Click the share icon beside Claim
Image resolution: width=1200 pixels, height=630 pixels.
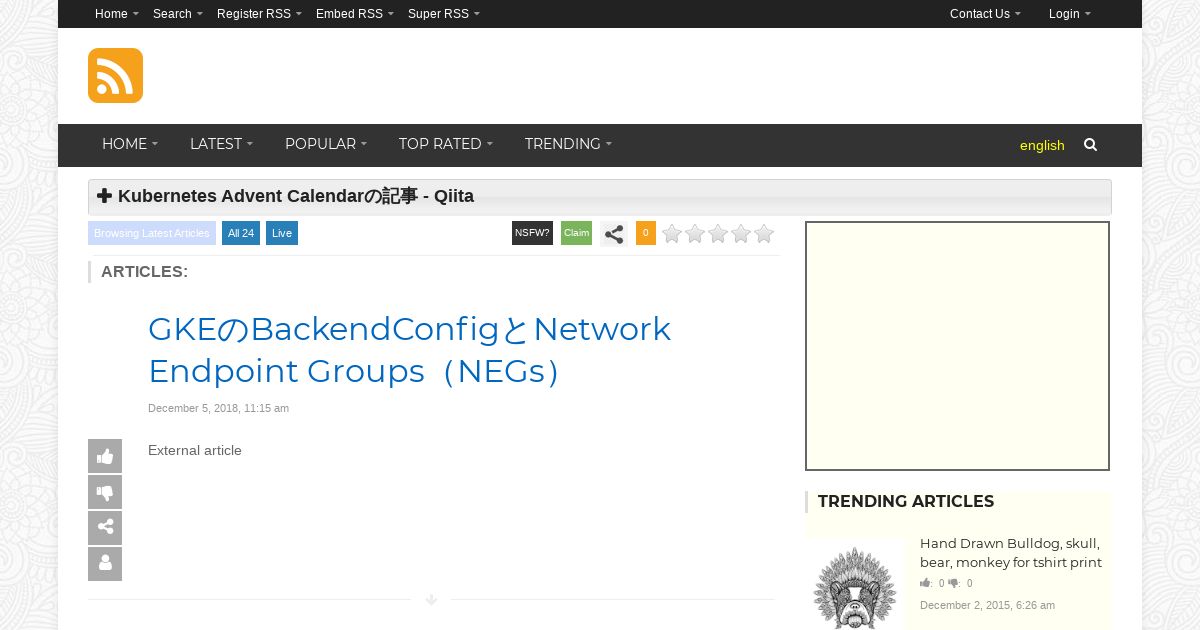614,234
